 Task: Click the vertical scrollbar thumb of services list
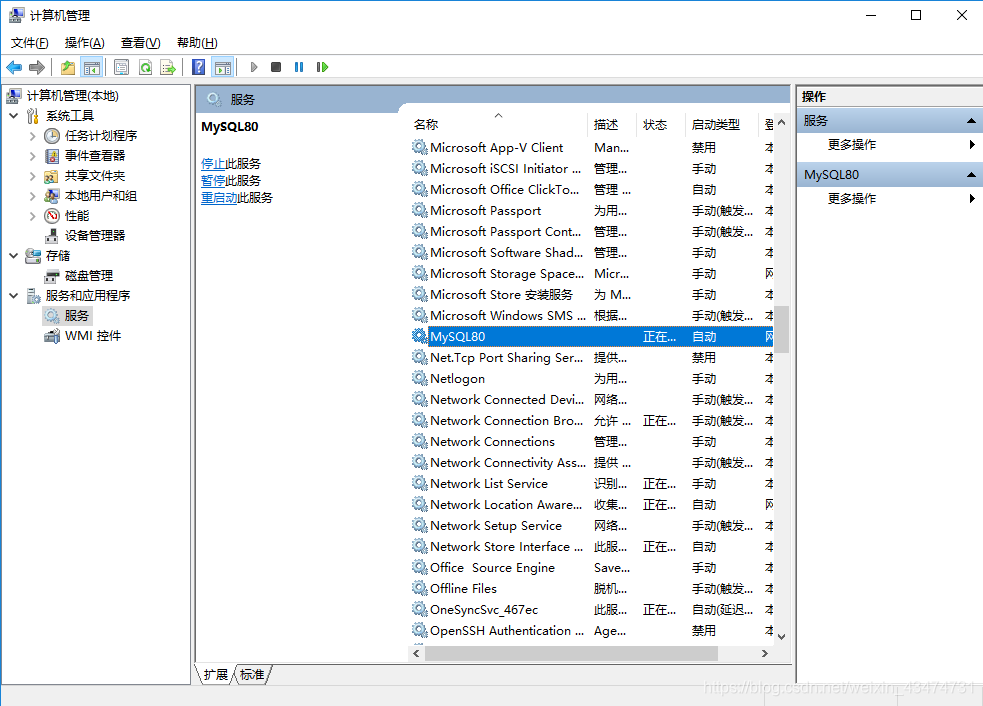(781, 330)
